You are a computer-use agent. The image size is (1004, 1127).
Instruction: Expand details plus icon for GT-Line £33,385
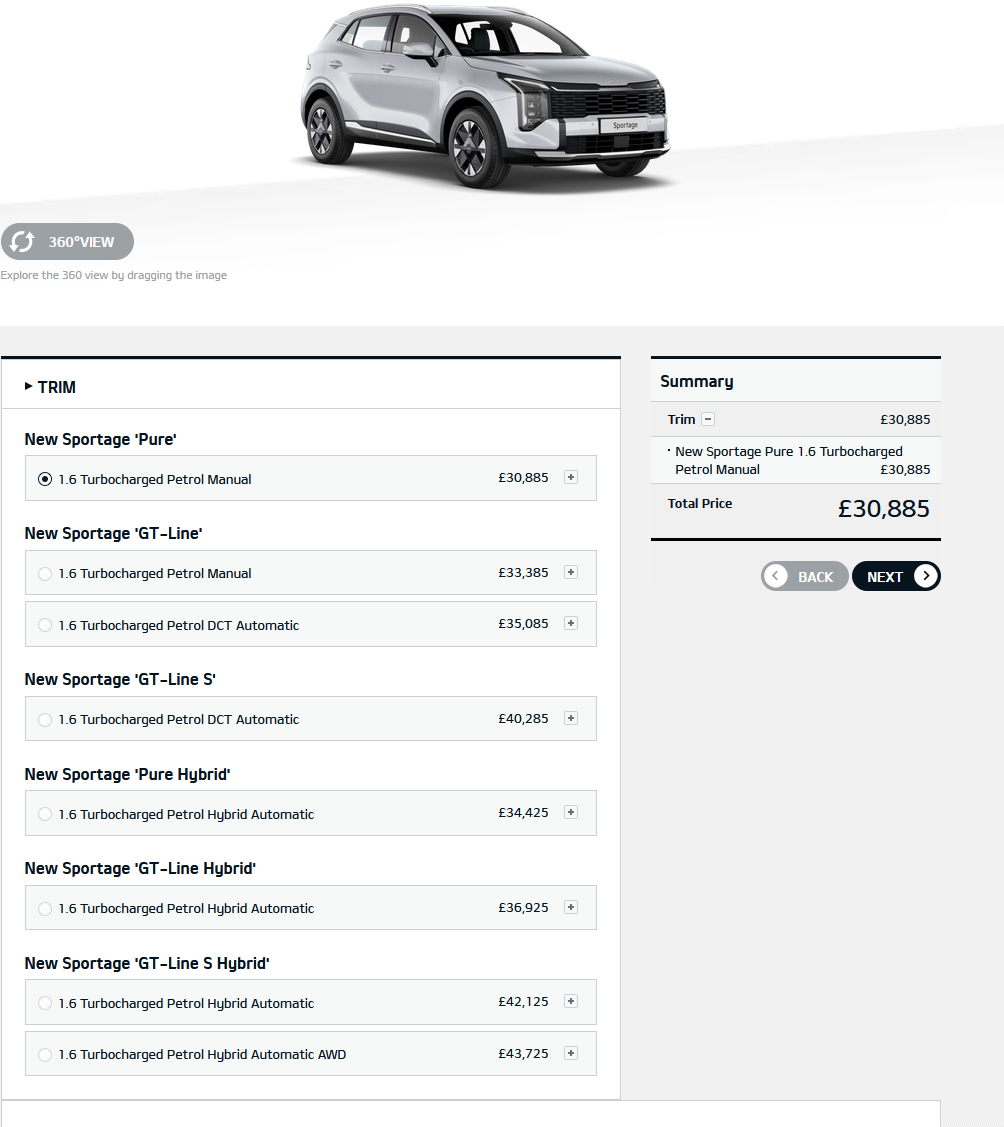pos(571,572)
